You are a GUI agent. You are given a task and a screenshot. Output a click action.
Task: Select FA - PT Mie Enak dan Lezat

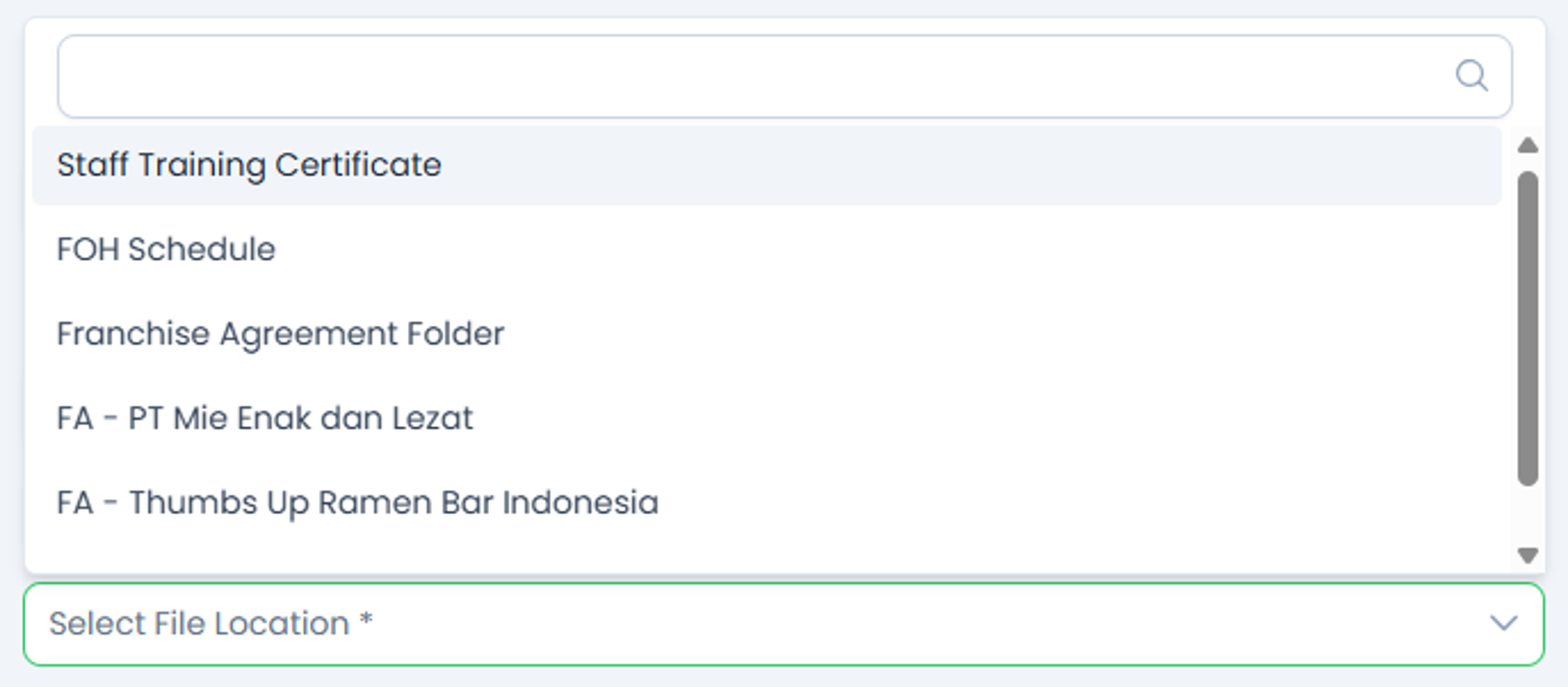pyautogui.click(x=264, y=418)
